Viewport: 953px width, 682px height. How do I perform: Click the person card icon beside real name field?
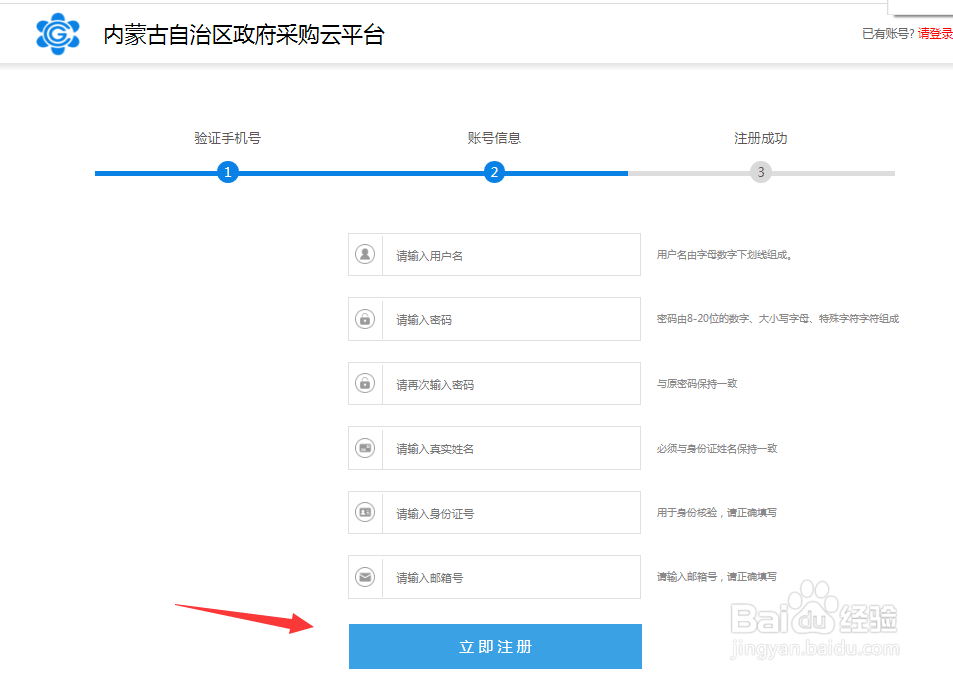(x=365, y=447)
